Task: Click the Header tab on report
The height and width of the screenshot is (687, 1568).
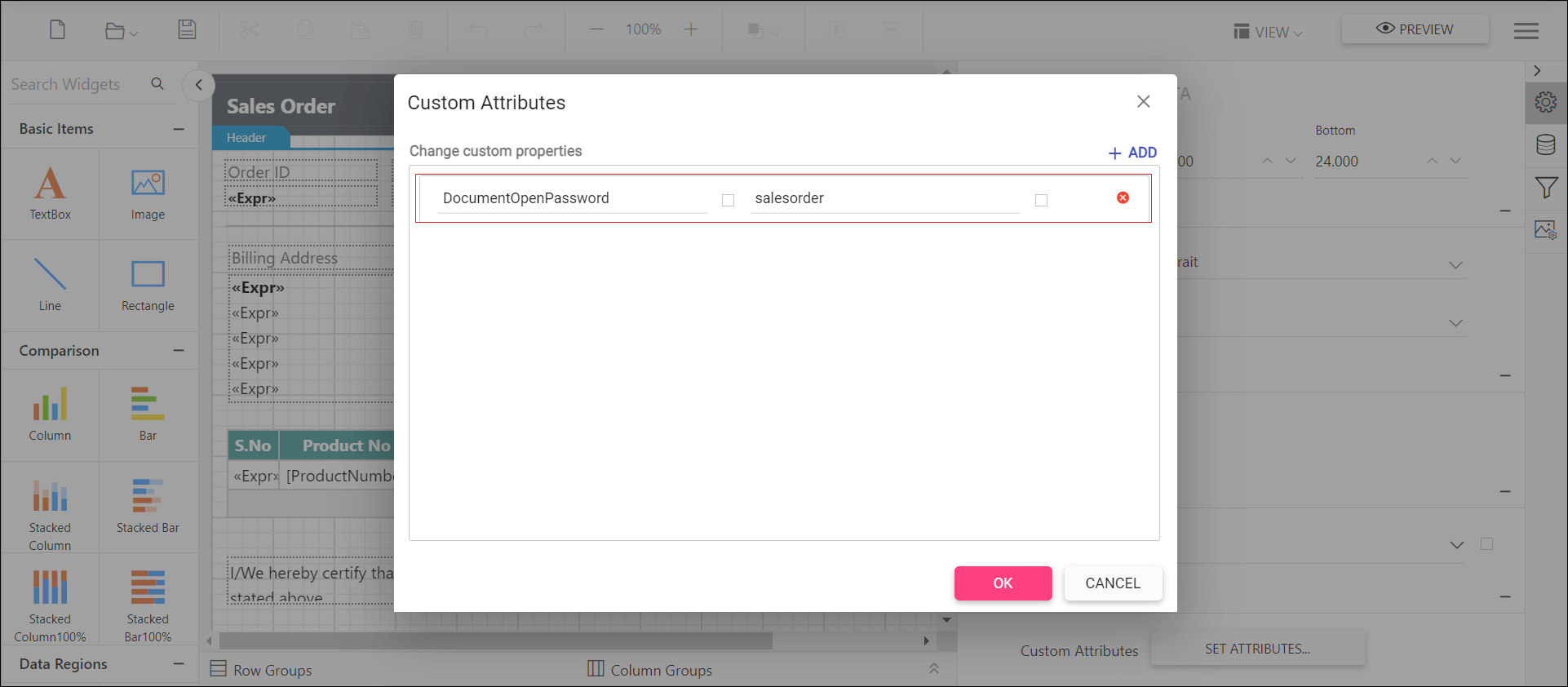Action: (246, 138)
